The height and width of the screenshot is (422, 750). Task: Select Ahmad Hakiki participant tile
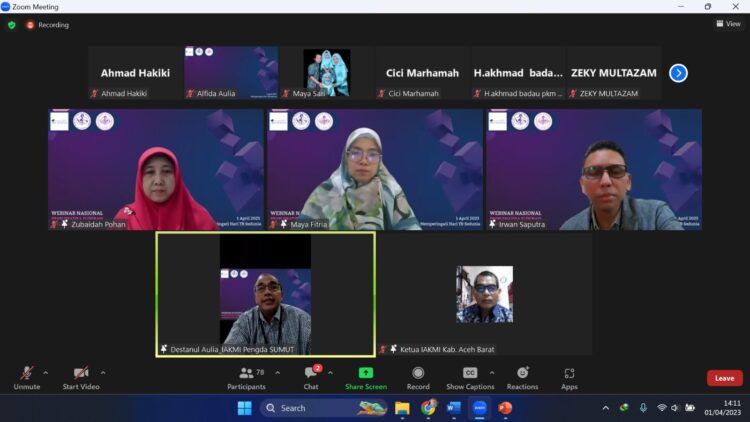pos(135,73)
